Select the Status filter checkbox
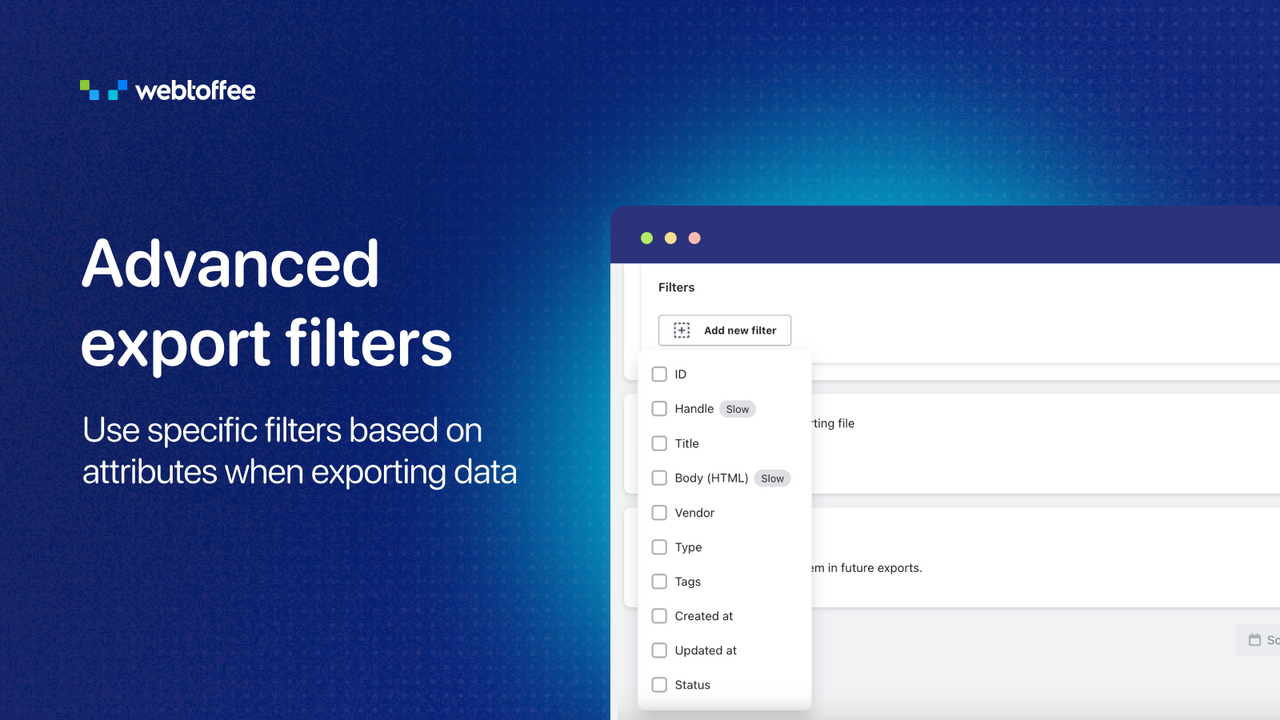Viewport: 1280px width, 720px height. pos(659,685)
